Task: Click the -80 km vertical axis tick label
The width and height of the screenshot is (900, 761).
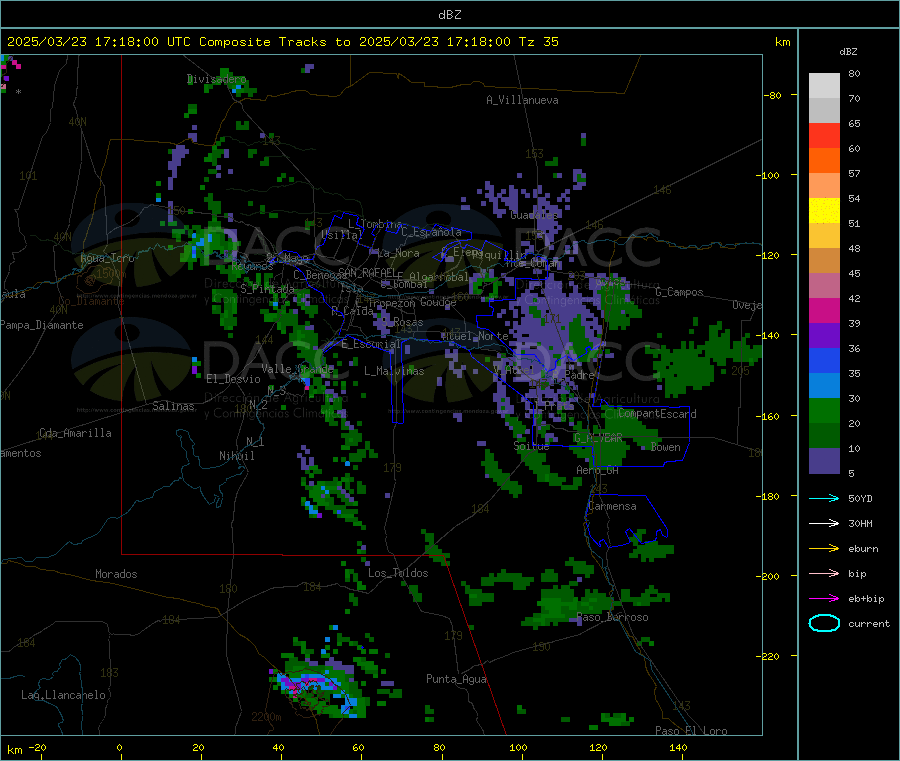Action: pyautogui.click(x=772, y=95)
